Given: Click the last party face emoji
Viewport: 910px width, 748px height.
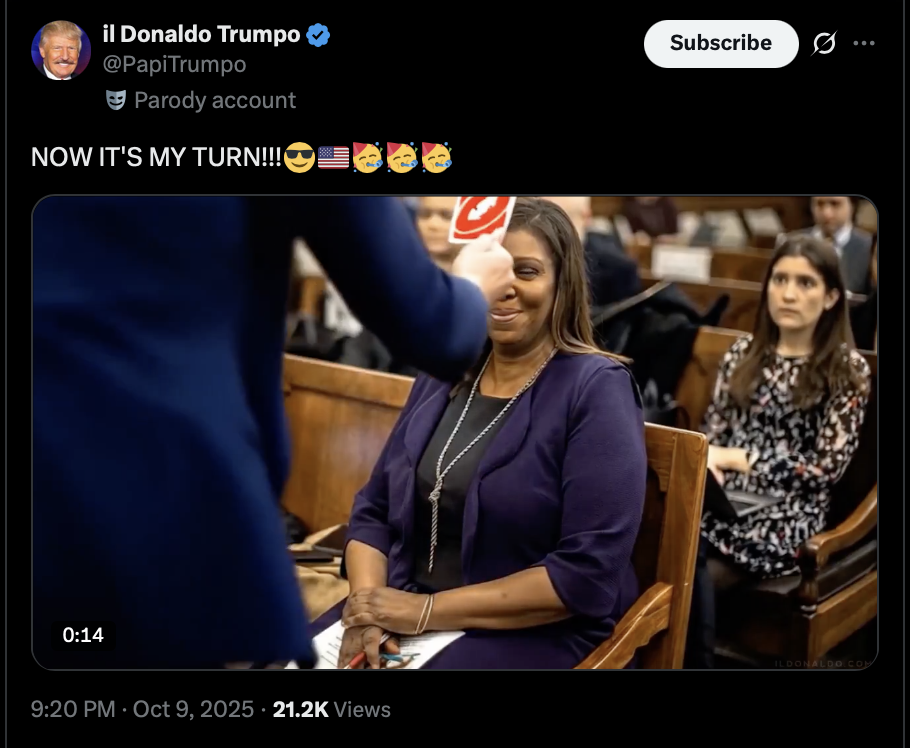Looking at the screenshot, I should [x=436, y=157].
